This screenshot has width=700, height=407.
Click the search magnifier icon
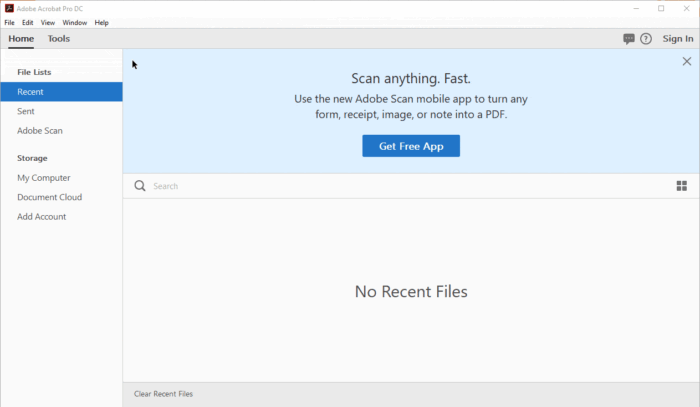140,186
